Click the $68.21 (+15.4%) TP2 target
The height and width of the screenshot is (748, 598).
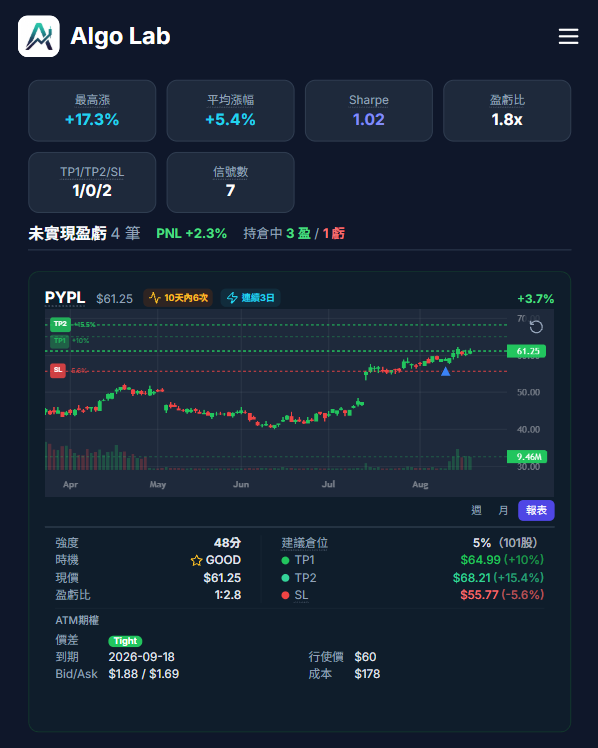[498, 578]
